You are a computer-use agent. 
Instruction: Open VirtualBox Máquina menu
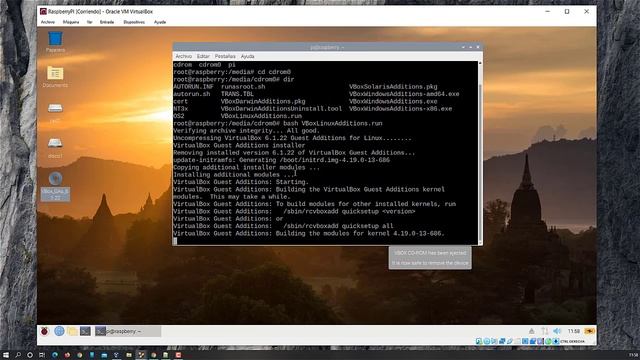pos(71,22)
